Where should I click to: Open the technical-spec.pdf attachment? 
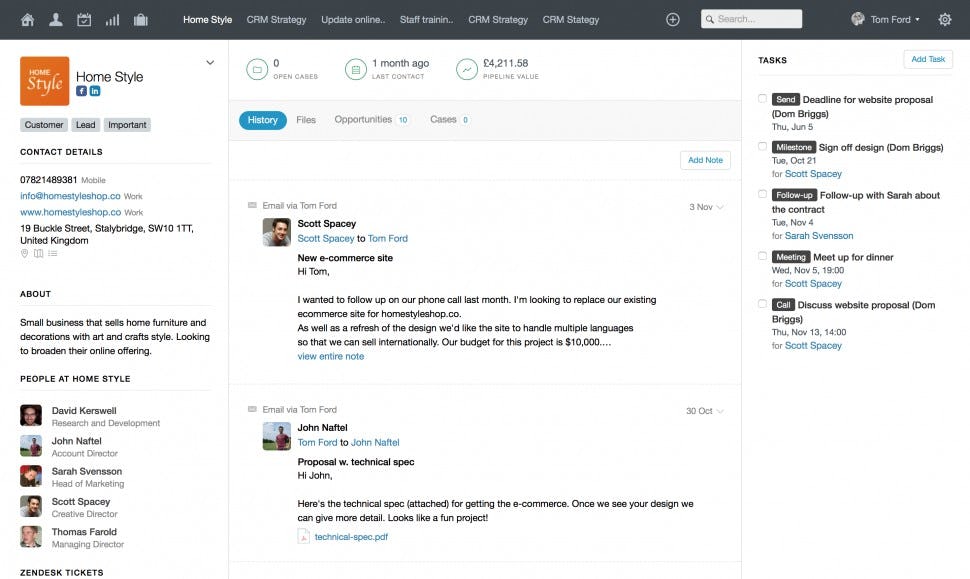tap(350, 537)
